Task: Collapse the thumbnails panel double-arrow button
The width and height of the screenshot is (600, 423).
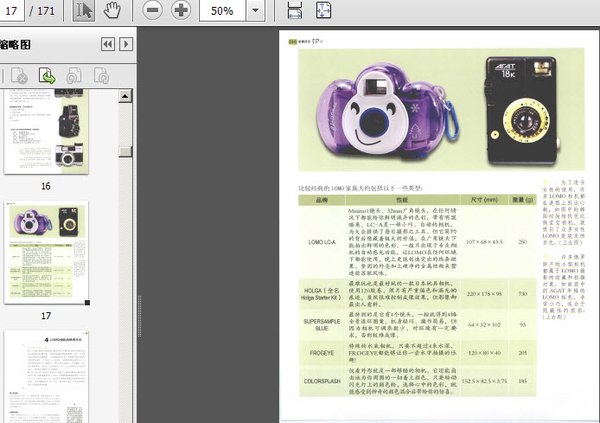Action: click(x=108, y=44)
